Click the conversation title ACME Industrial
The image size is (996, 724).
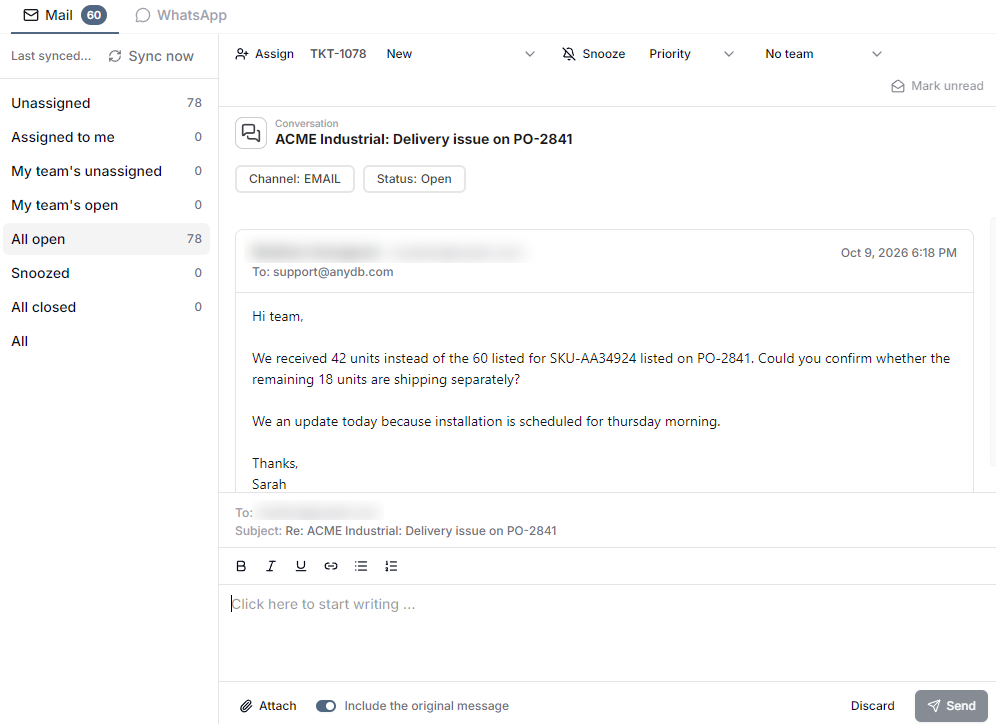(x=424, y=139)
